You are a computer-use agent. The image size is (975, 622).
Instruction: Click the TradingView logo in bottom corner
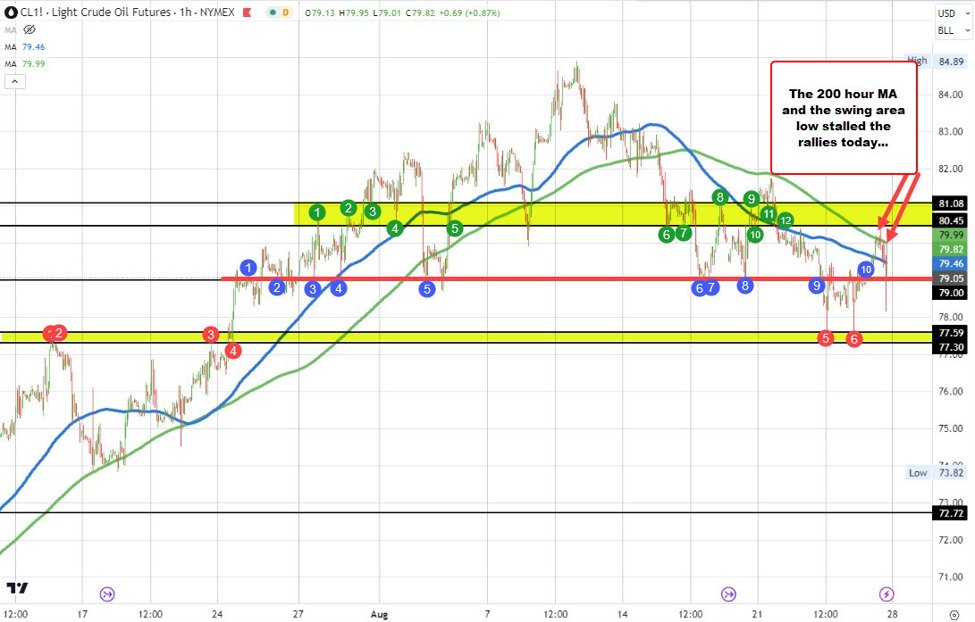(15, 588)
